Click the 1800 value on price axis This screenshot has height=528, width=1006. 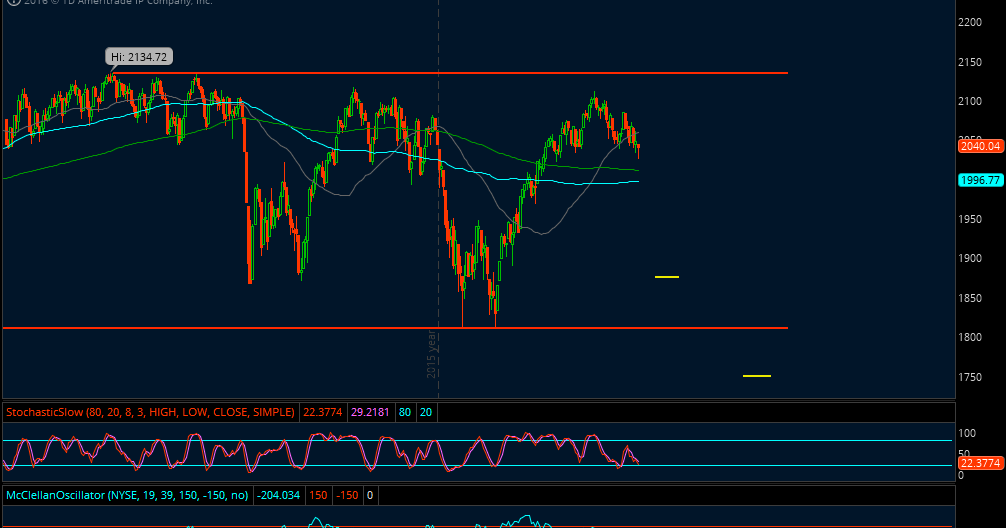969,337
